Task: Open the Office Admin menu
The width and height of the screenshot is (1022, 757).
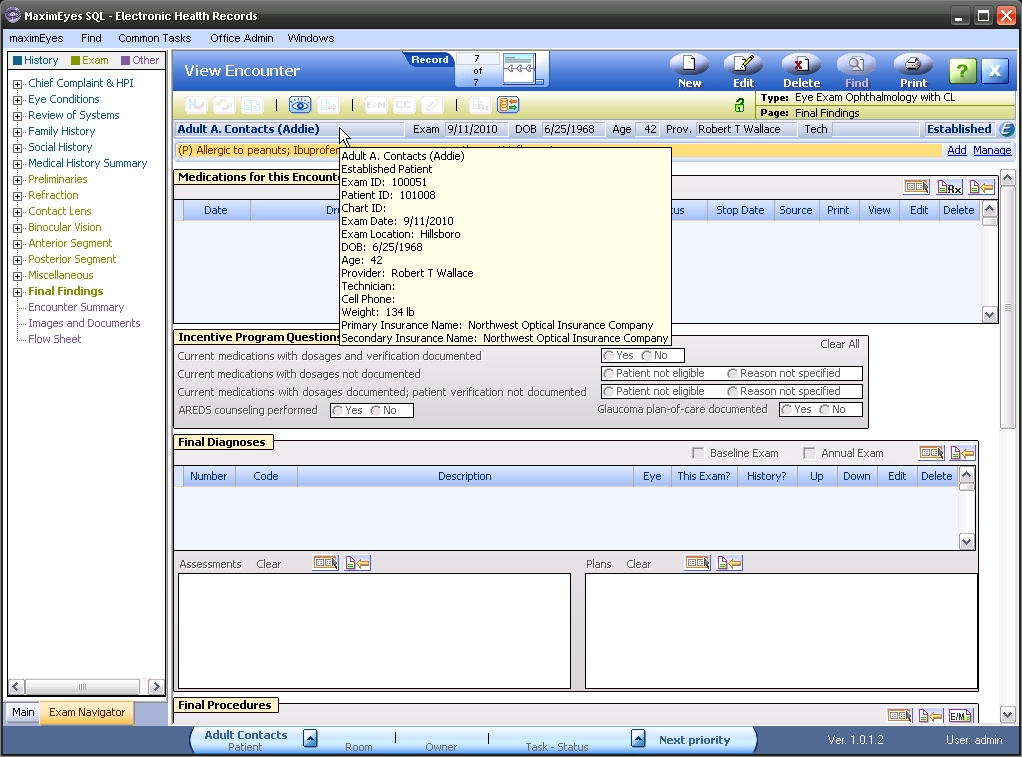Action: click(x=242, y=38)
